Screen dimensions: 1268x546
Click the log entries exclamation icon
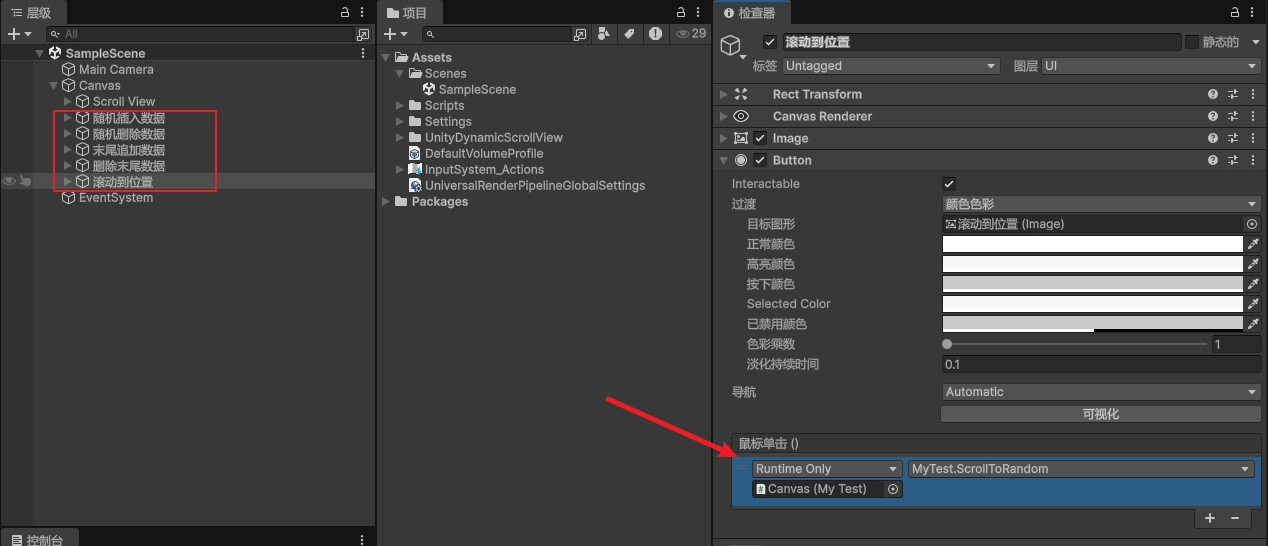click(655, 34)
